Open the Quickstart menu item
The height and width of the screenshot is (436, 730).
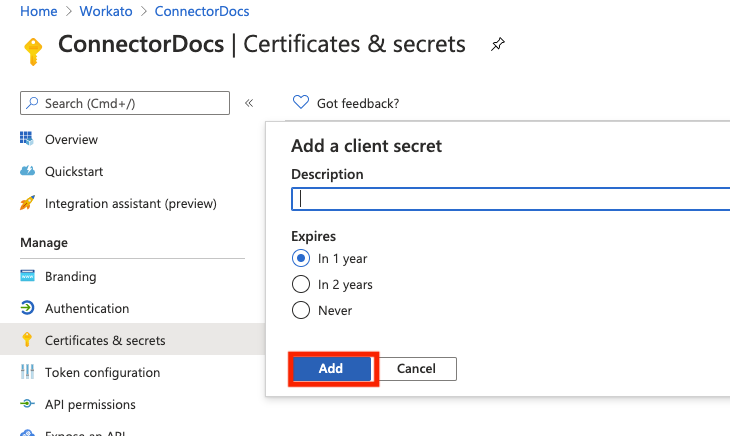(74, 172)
